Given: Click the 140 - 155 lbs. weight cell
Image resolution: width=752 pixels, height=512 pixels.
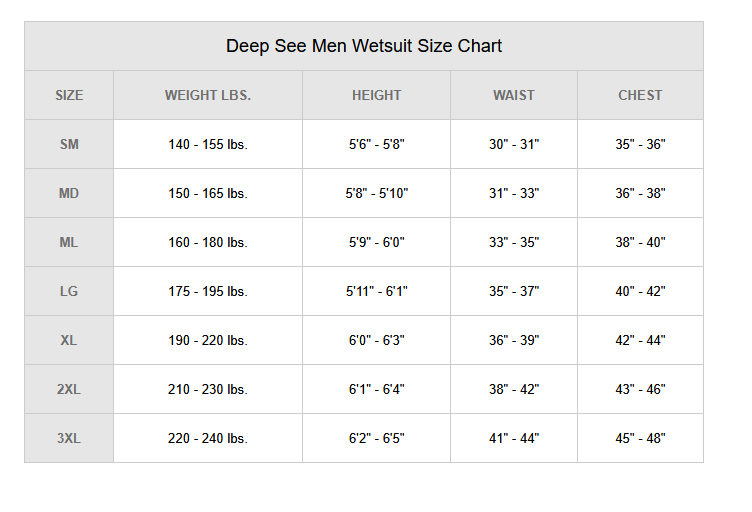Looking at the screenshot, I should (x=208, y=144).
